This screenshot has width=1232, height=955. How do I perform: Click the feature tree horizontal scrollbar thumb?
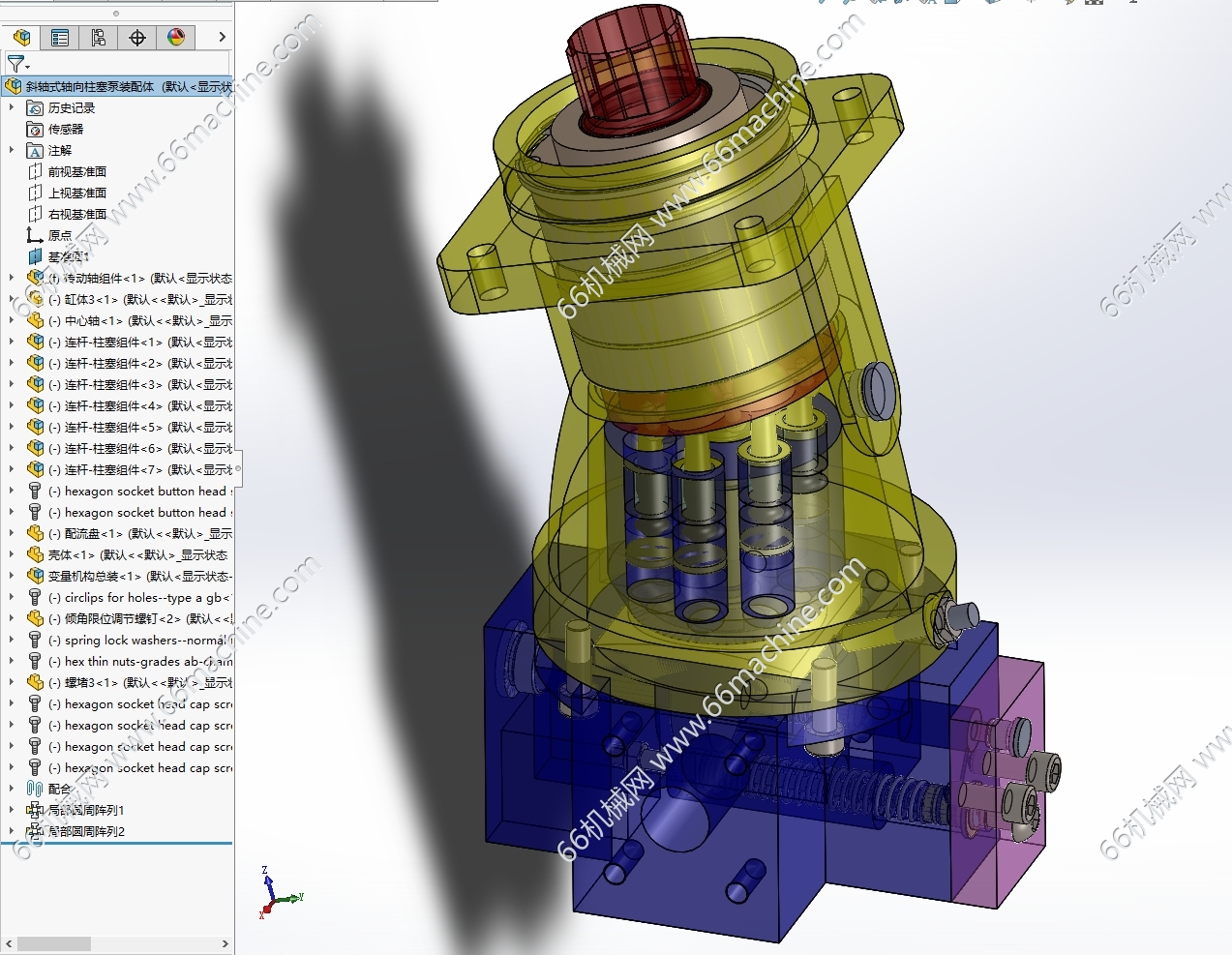(54, 943)
